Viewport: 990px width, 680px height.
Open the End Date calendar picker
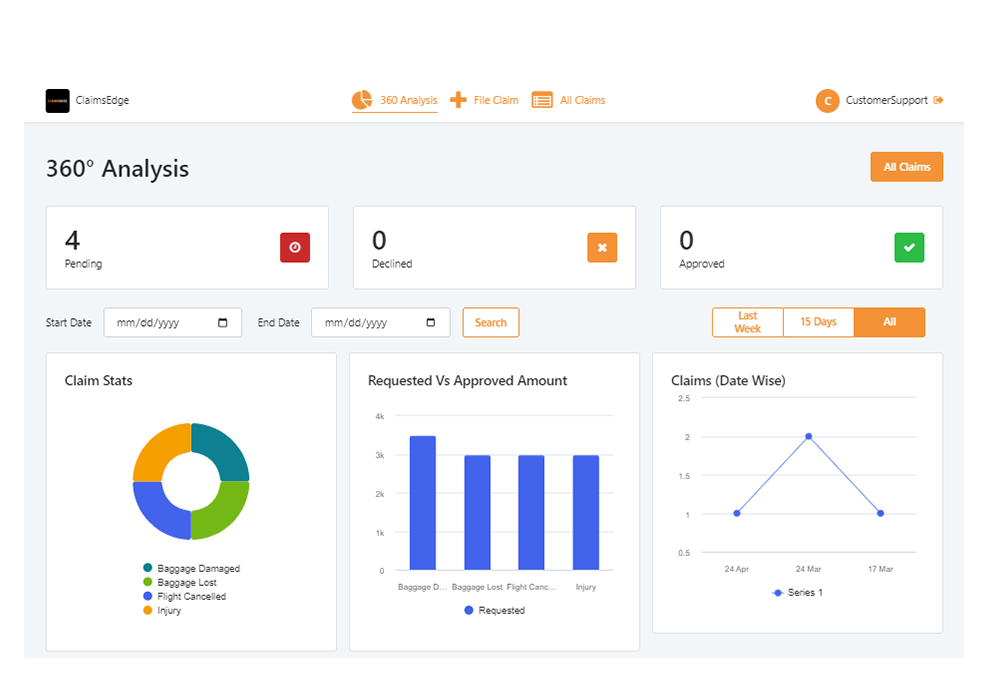click(431, 323)
